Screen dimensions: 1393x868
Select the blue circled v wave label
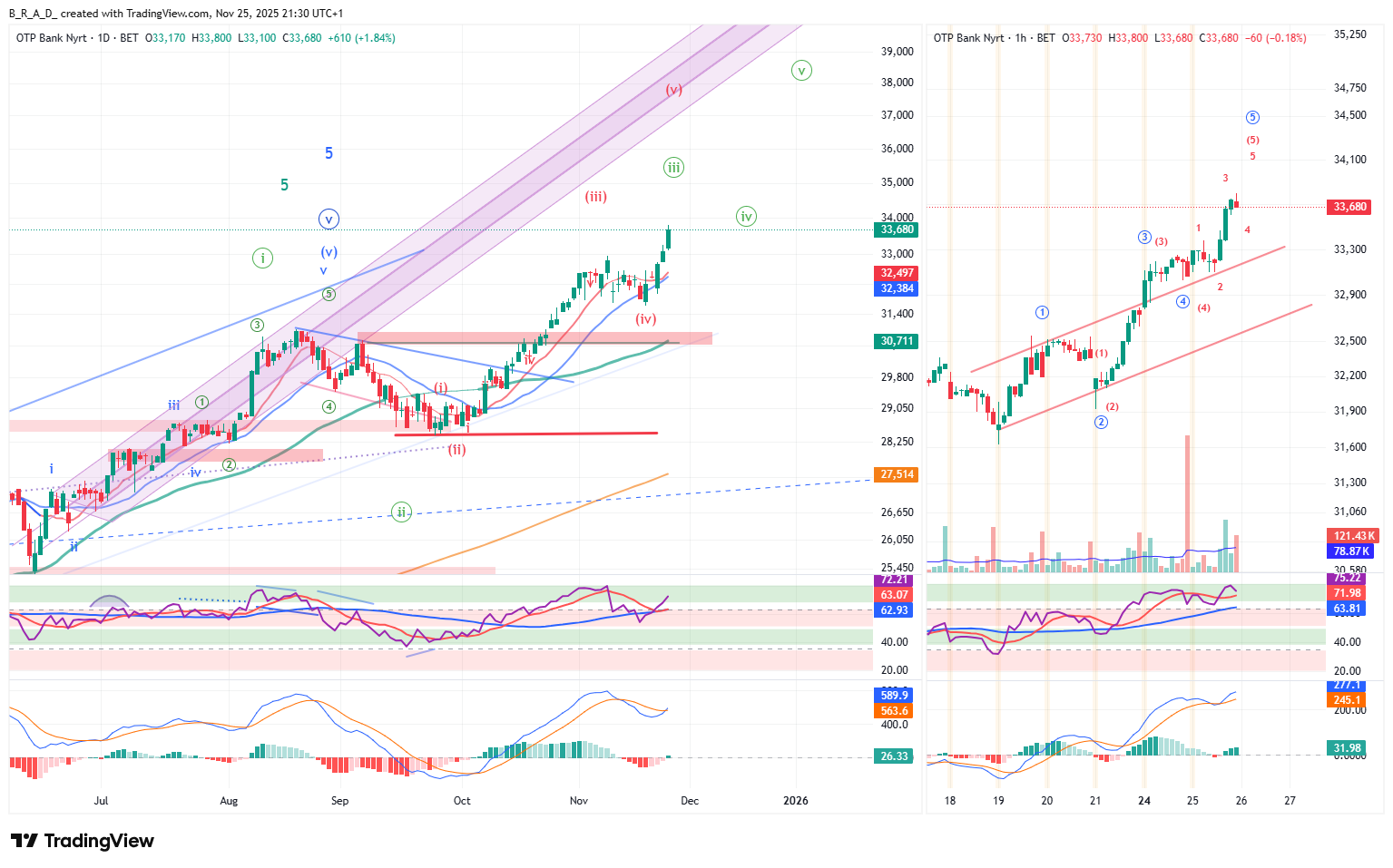tap(329, 219)
